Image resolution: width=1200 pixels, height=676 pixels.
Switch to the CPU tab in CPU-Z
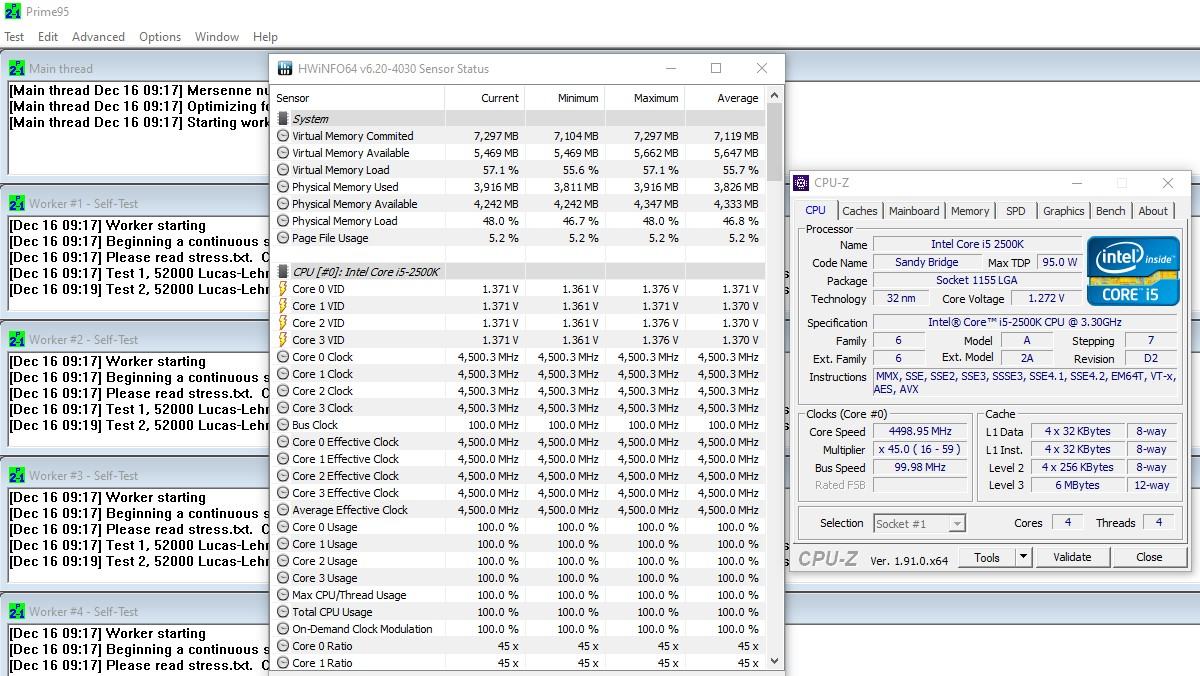click(x=816, y=211)
